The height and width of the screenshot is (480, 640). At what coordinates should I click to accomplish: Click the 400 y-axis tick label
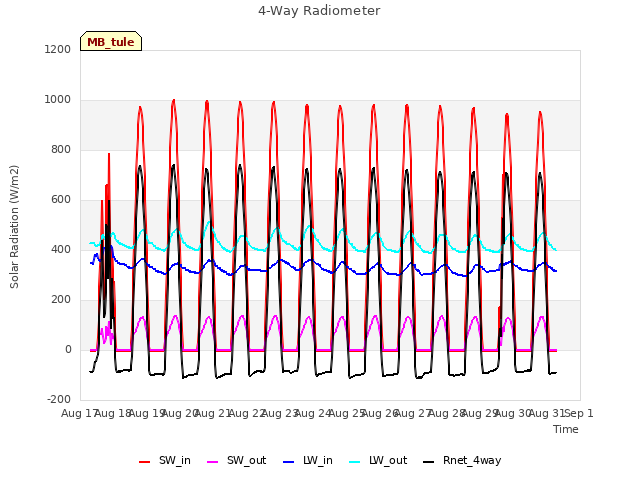point(61,249)
